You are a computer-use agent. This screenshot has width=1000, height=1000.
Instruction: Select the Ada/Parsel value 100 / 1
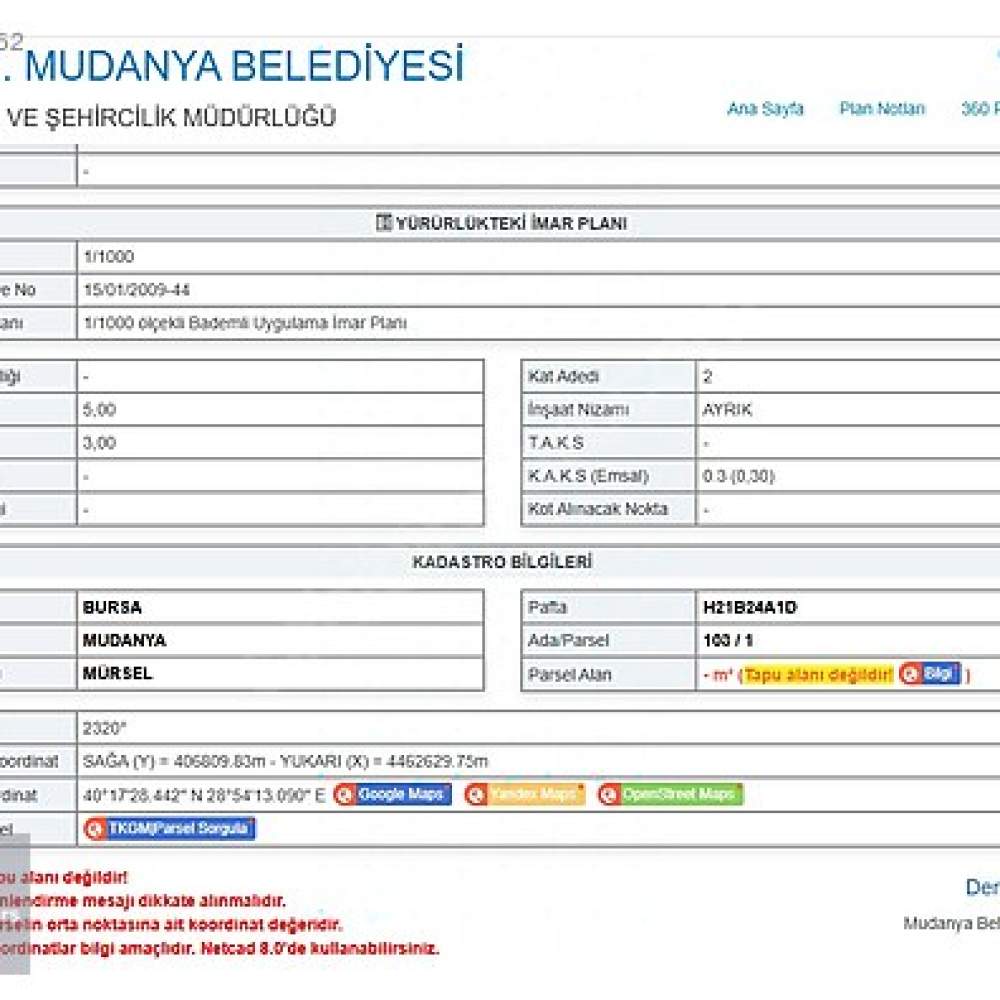[728, 640]
